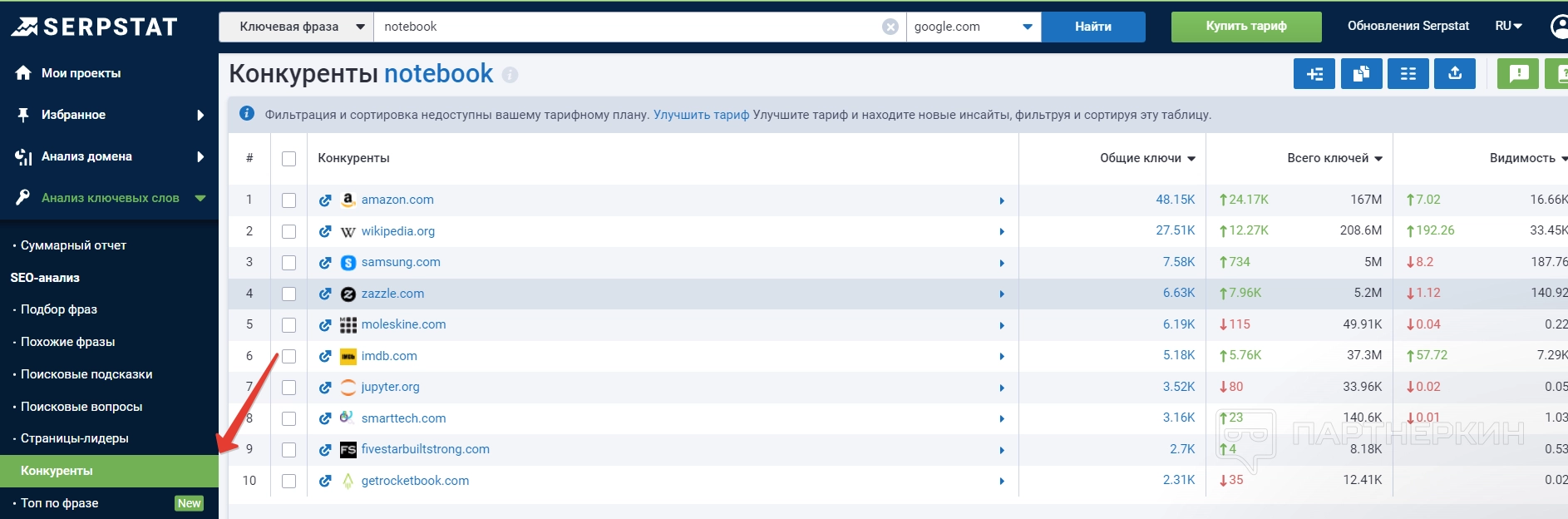Viewport: 1568px width, 519px height.
Task: Click the green feedback exclamation icon
Action: coord(1518,74)
